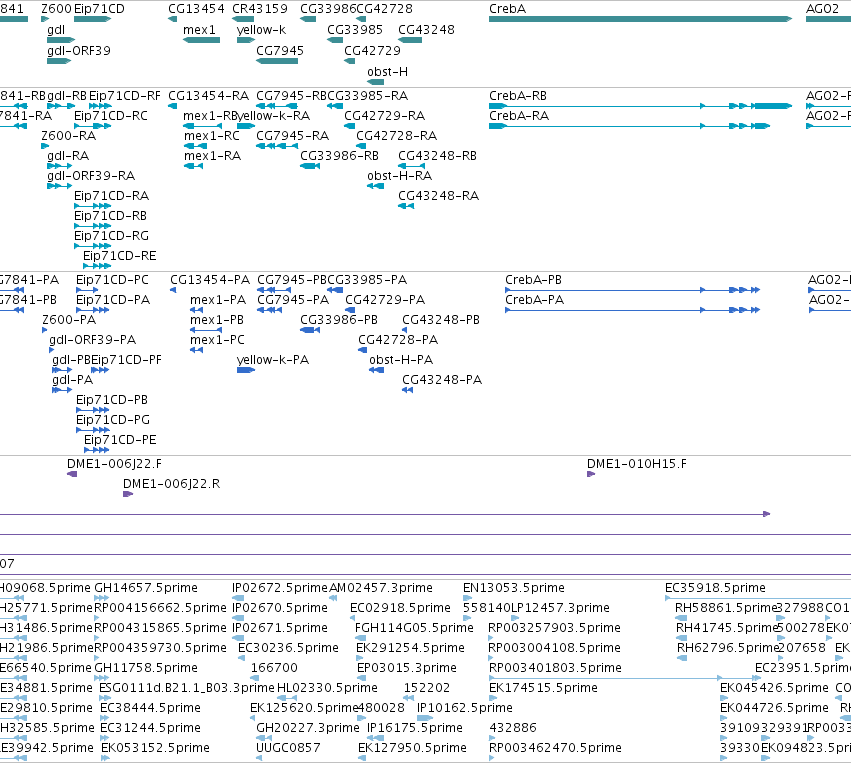Click the EK174515.5prime EST label
The width and height of the screenshot is (851, 763).
point(543,688)
